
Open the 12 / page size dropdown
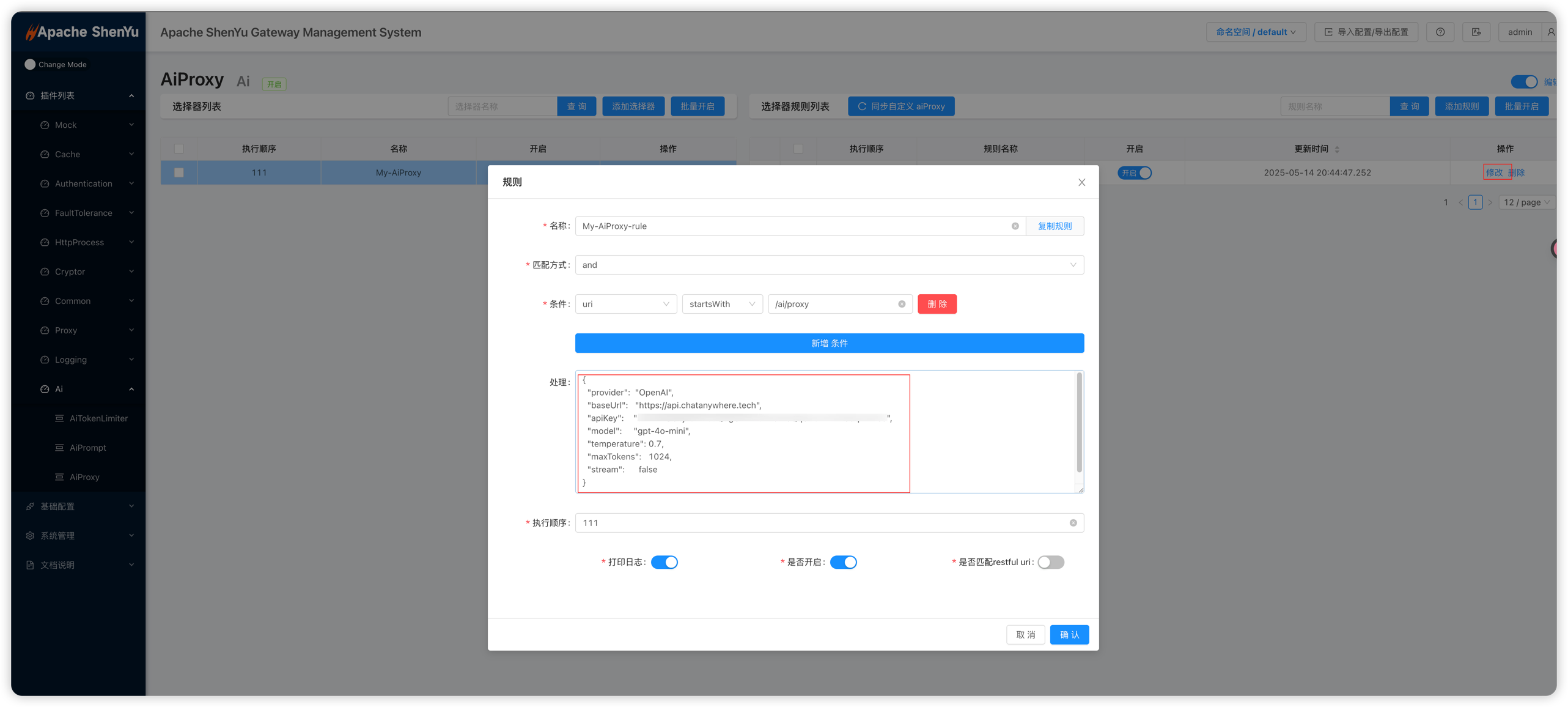[x=1526, y=202]
